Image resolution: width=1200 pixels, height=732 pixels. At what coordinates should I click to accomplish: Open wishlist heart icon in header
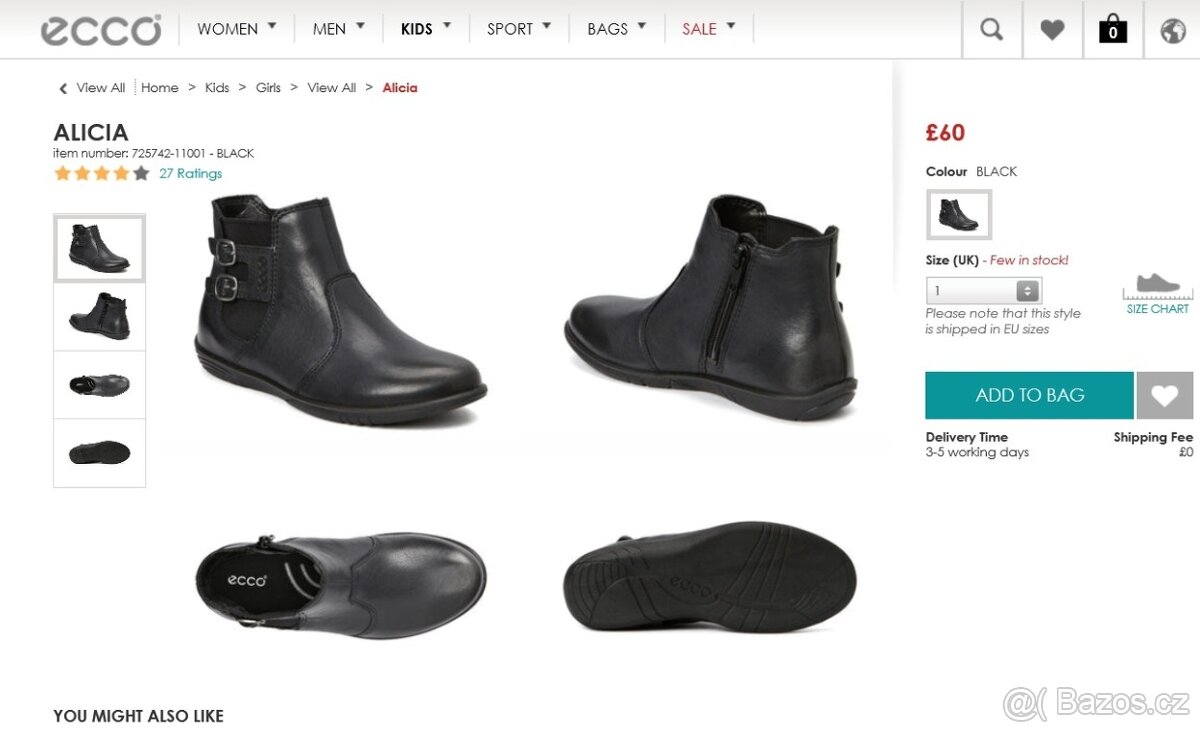(1052, 30)
